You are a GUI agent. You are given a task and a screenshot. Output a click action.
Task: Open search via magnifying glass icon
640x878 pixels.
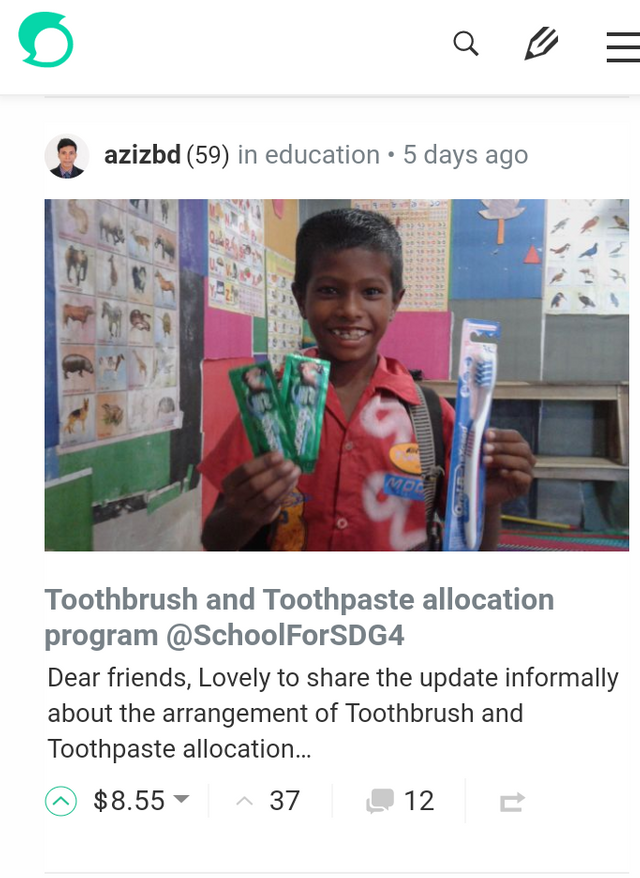click(x=466, y=44)
